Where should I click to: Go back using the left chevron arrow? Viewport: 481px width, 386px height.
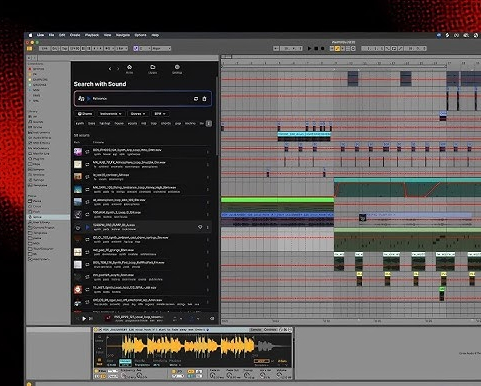(110, 69)
